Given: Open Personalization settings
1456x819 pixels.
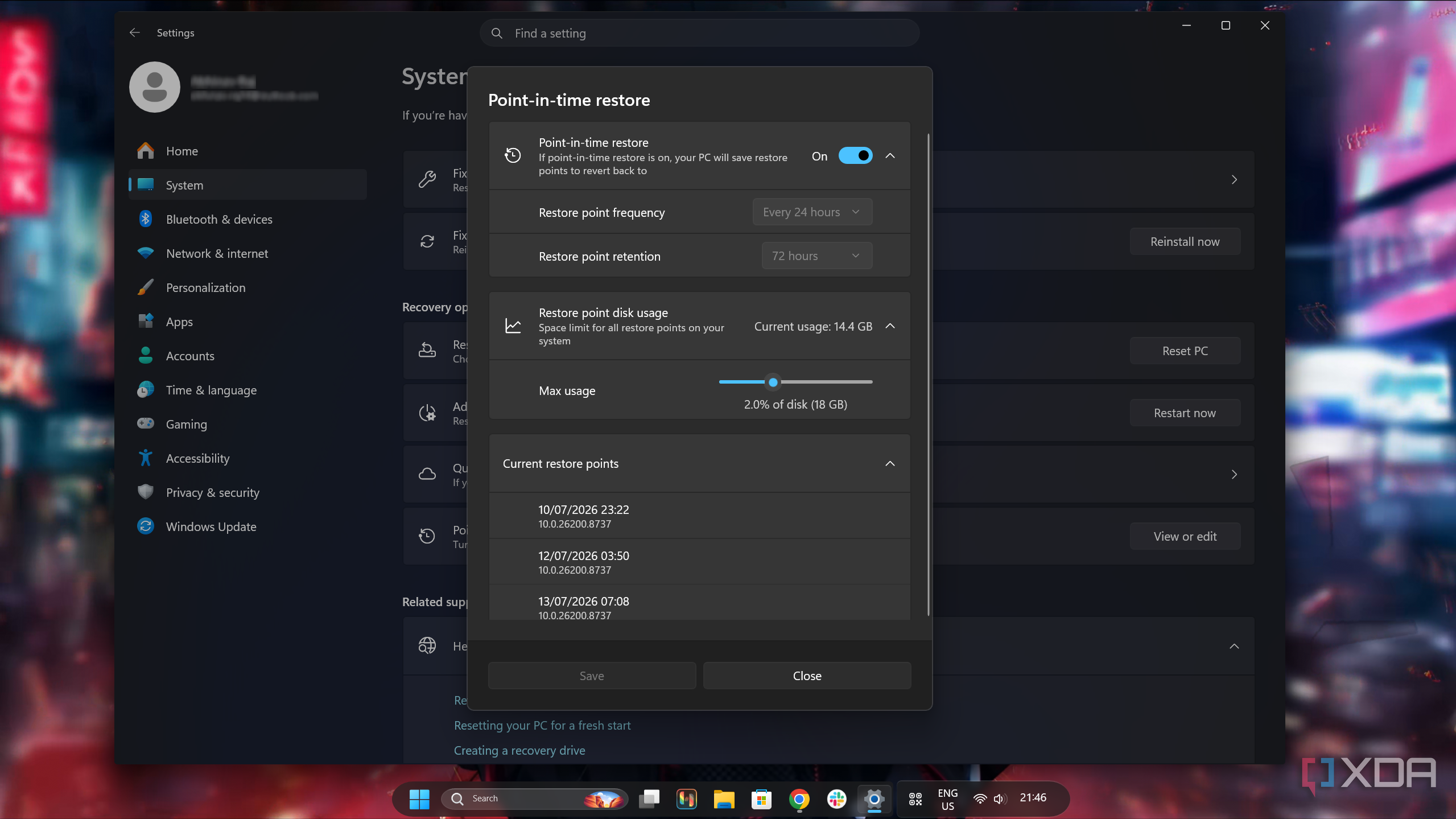Looking at the screenshot, I should (248, 287).
